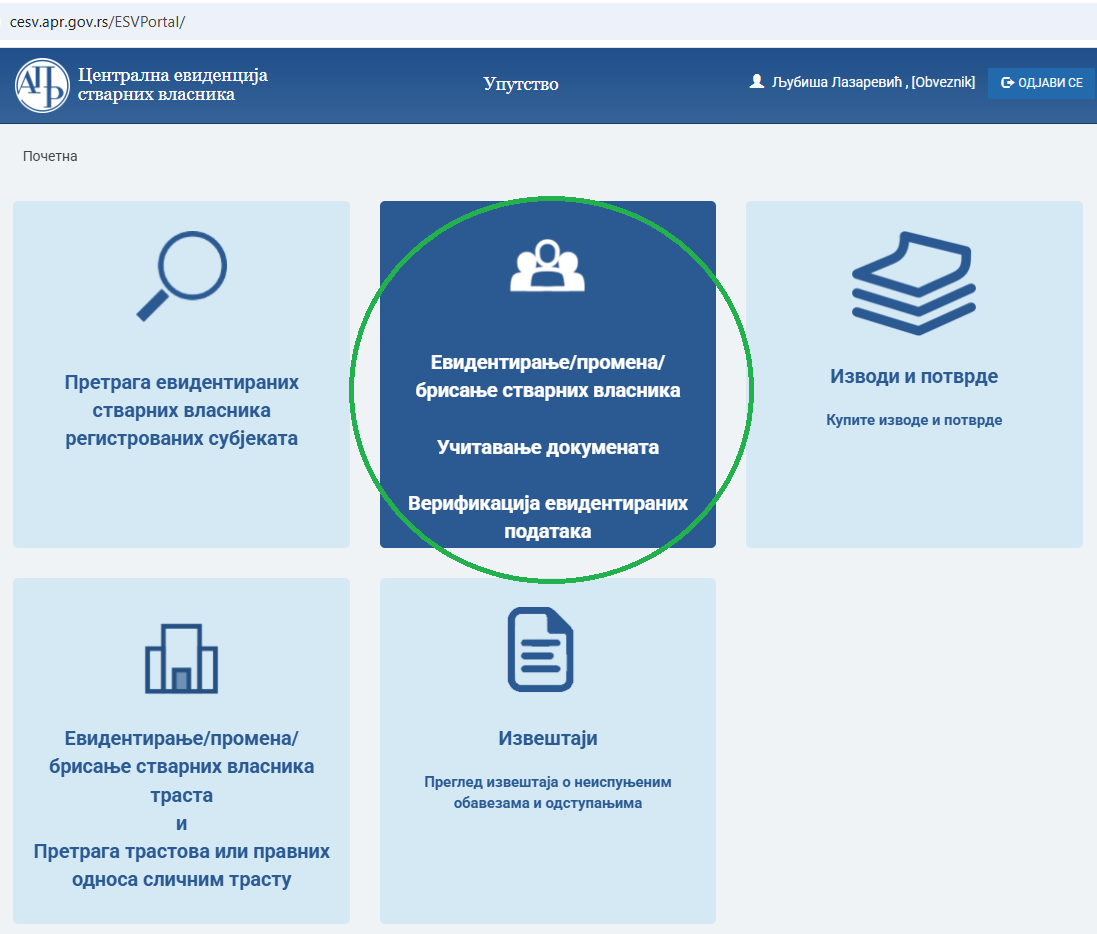
Task: Click the group of people icon
Action: pos(548,265)
